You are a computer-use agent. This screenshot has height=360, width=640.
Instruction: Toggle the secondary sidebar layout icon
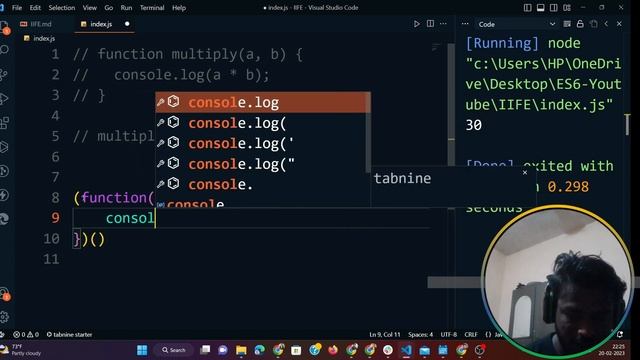click(x=553, y=8)
